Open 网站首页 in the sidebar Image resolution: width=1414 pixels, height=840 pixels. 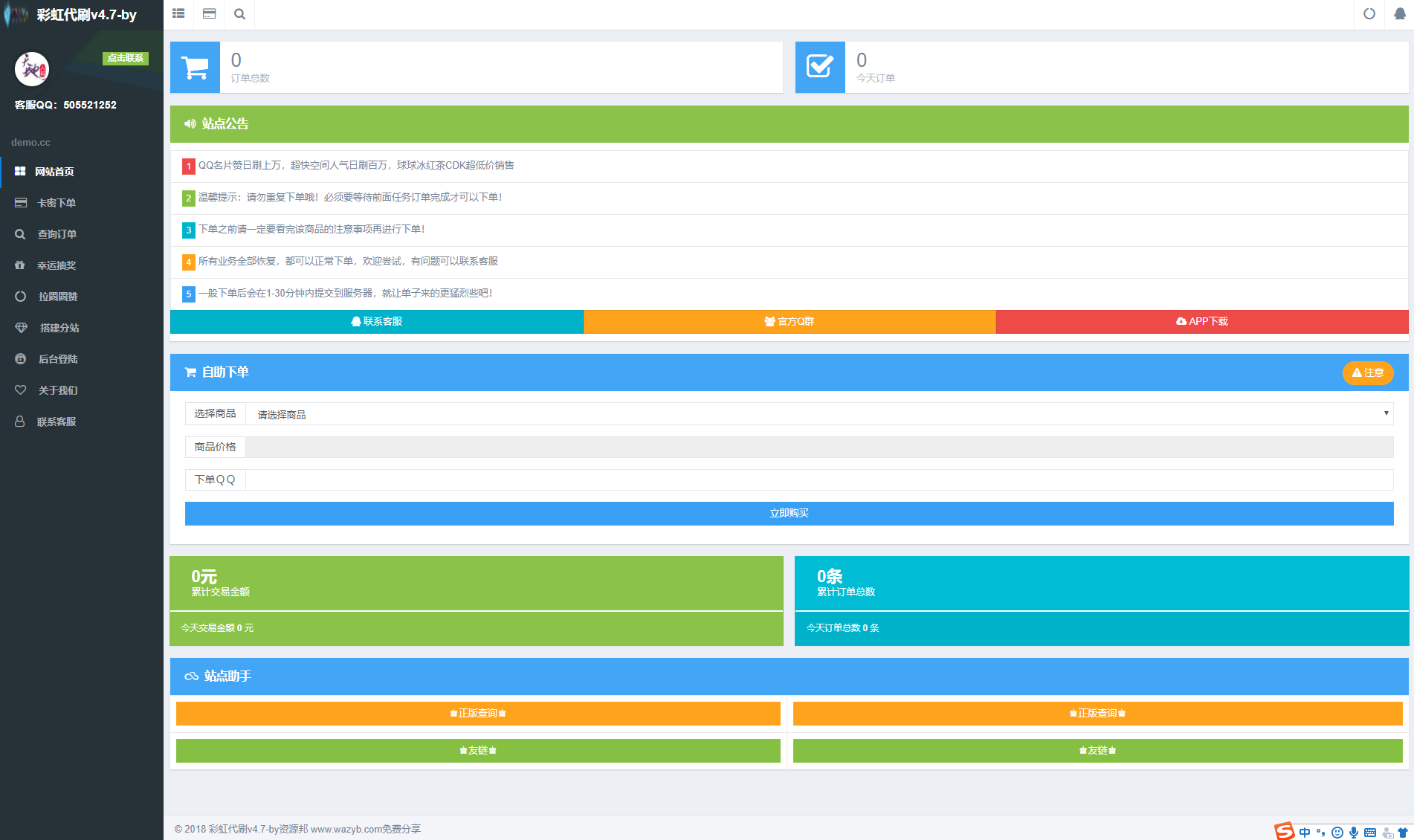pyautogui.click(x=82, y=172)
